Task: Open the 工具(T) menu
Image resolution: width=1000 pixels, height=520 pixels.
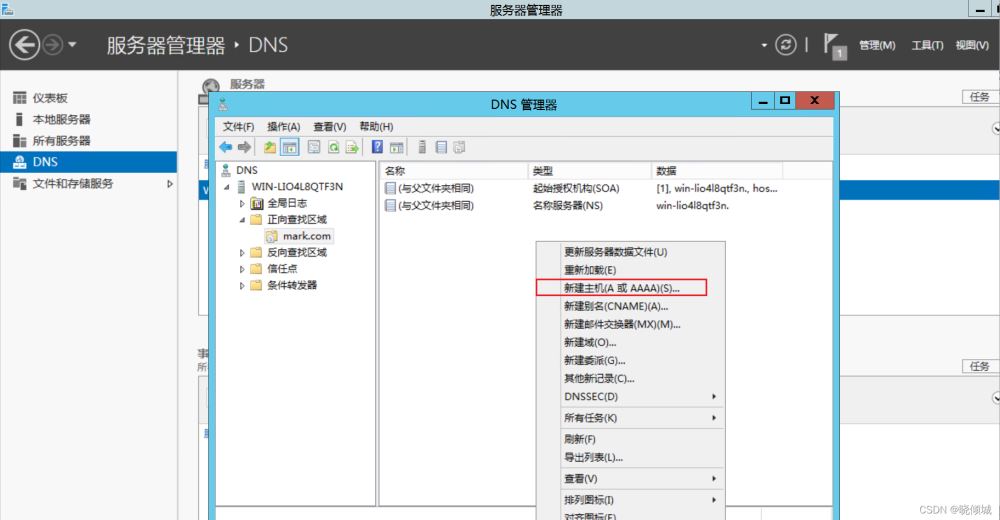Action: (927, 45)
